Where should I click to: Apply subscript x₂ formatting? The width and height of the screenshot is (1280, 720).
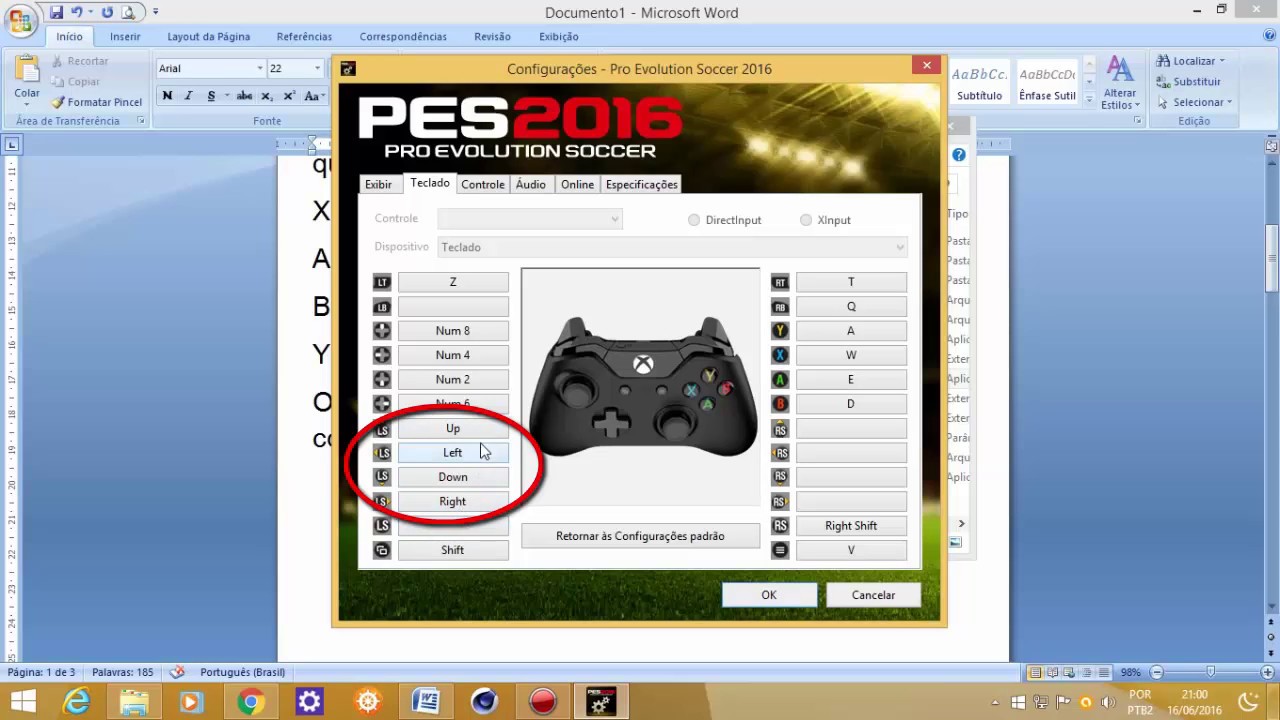tap(266, 96)
